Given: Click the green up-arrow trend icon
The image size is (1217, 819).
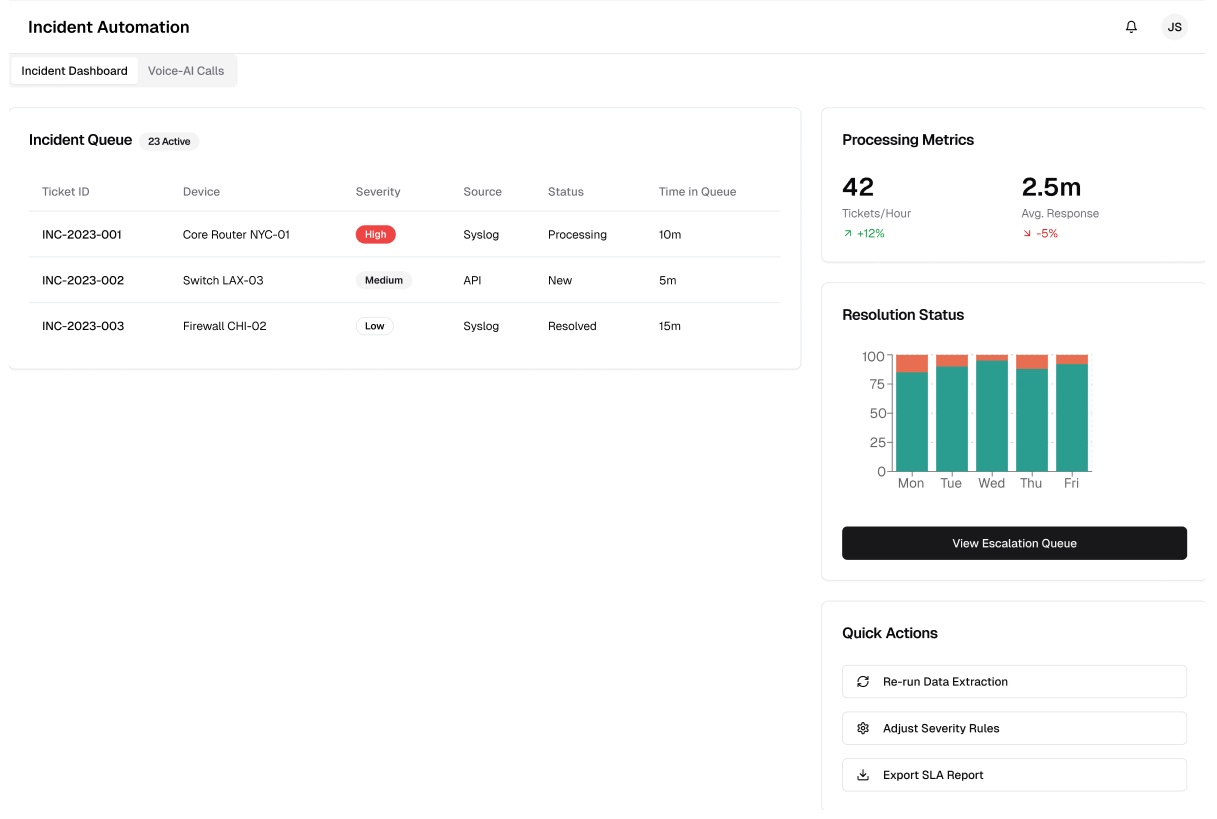Looking at the screenshot, I should tap(847, 233).
